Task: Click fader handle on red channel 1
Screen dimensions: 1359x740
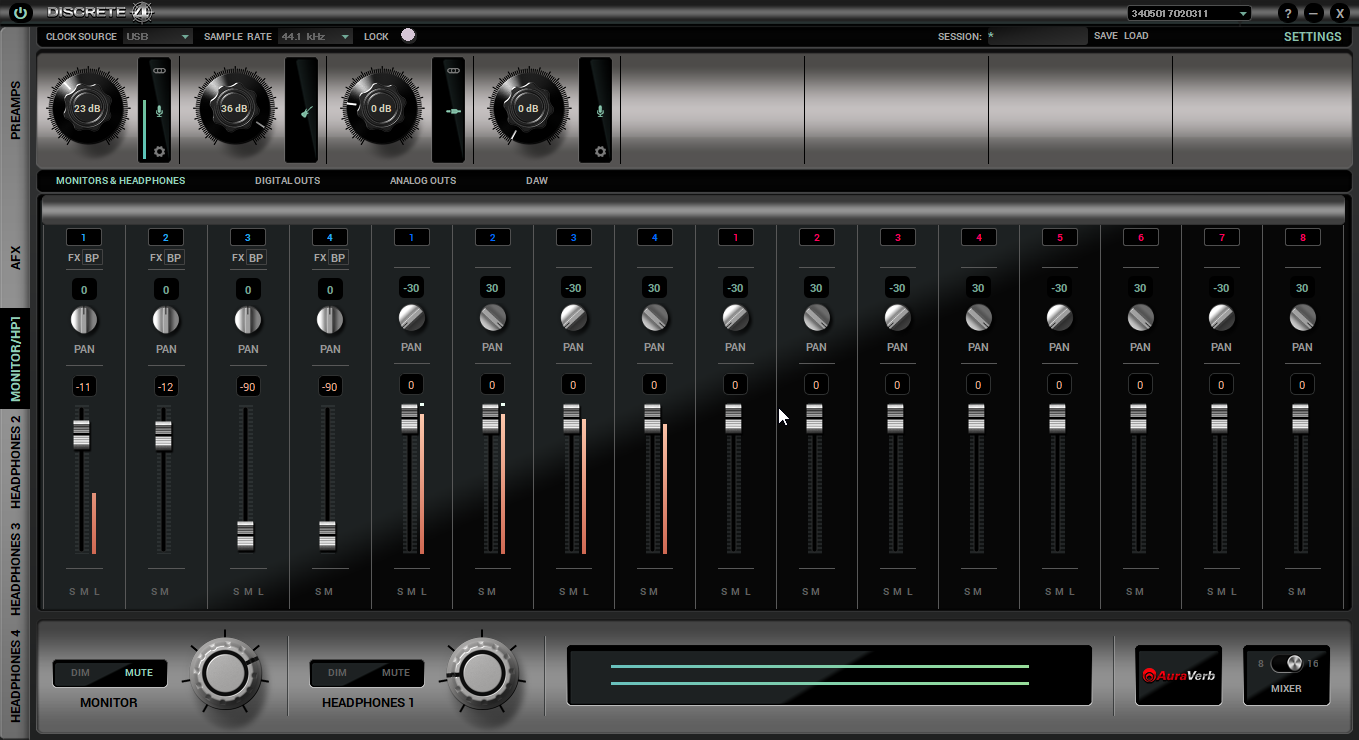Action: pyautogui.click(x=733, y=418)
